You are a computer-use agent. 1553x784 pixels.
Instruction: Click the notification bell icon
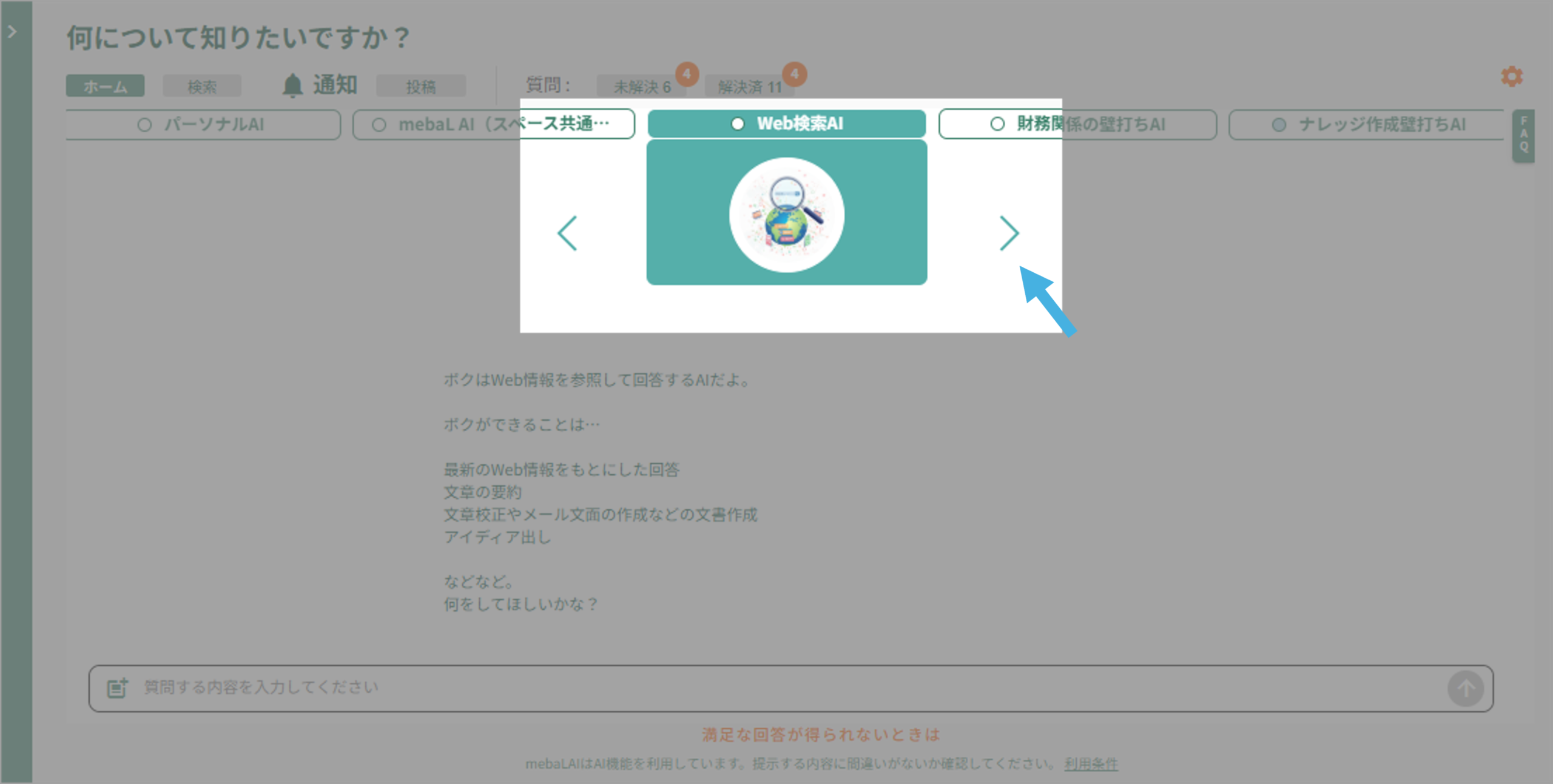pos(292,85)
